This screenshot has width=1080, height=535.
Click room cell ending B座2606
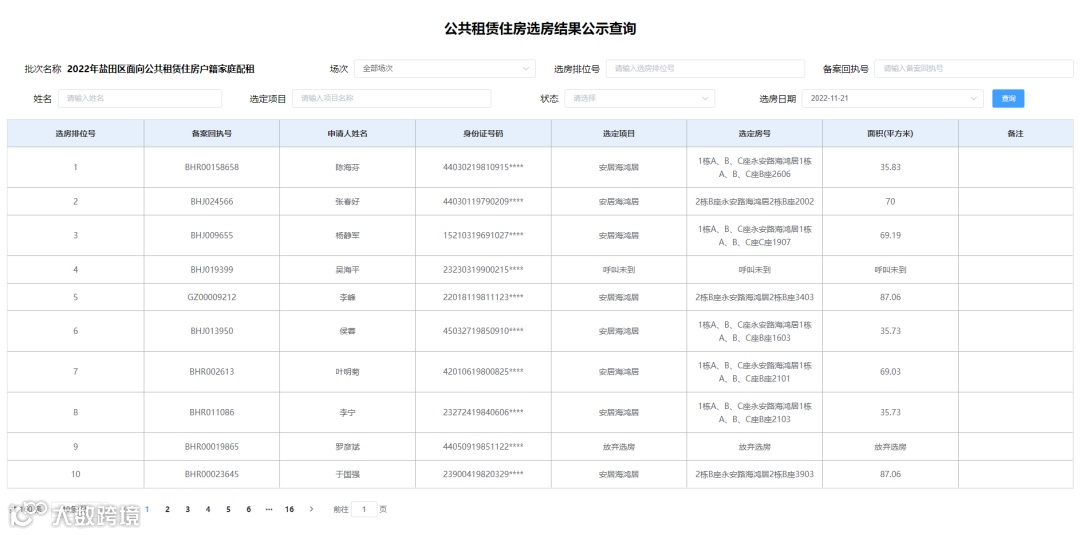click(x=754, y=167)
